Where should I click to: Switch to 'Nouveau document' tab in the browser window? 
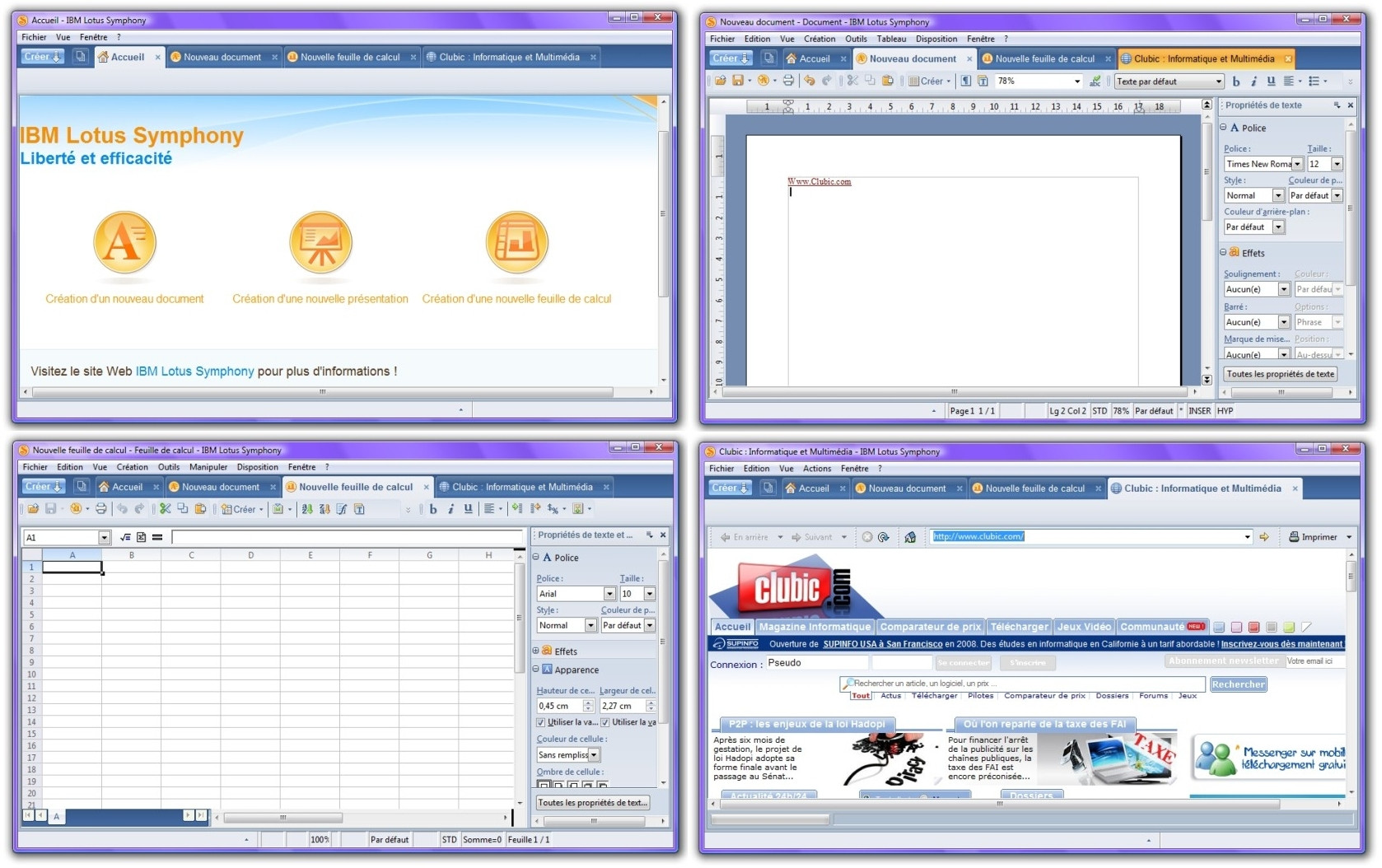click(908, 488)
